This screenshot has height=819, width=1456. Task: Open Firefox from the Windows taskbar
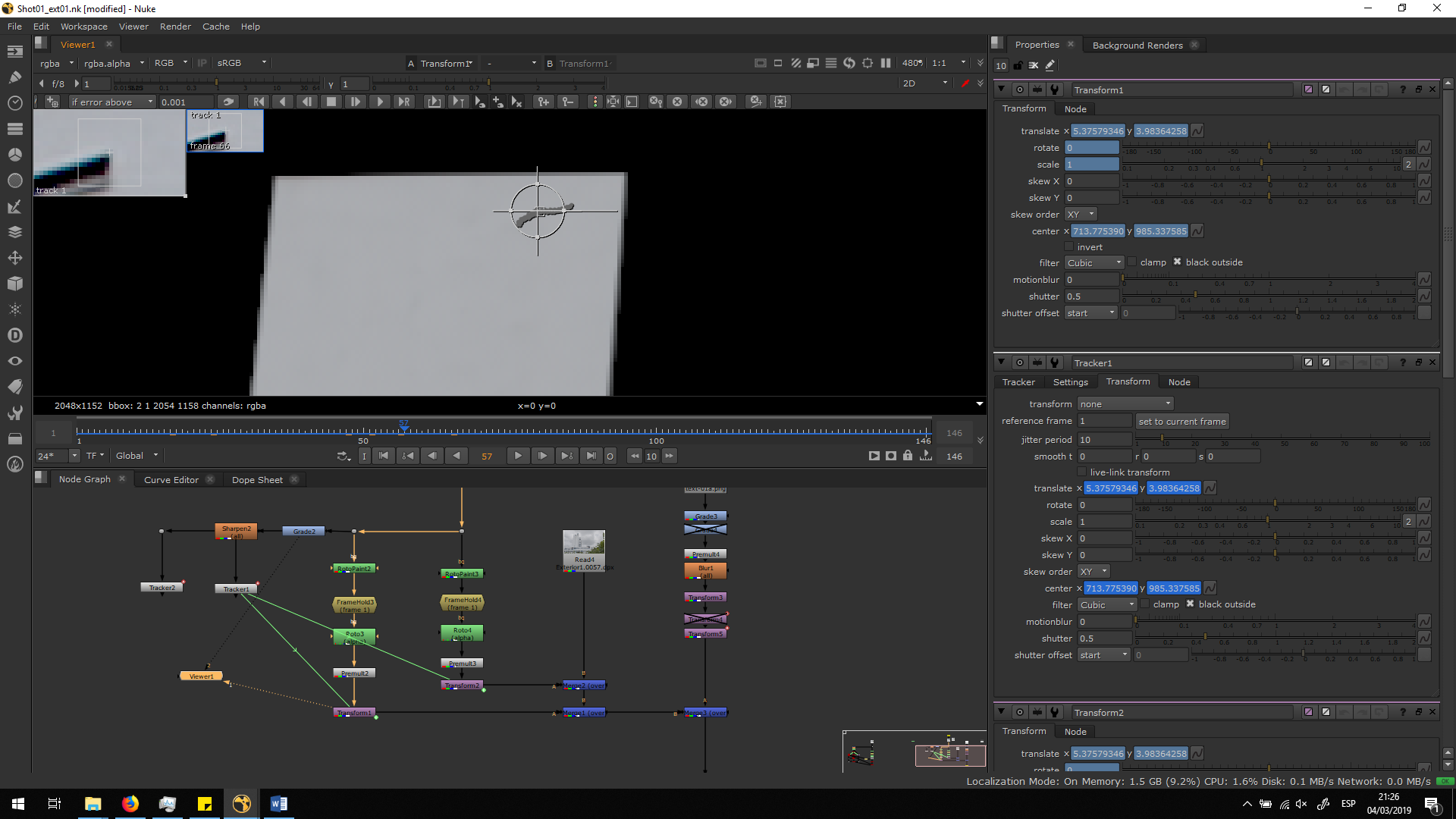pyautogui.click(x=130, y=804)
